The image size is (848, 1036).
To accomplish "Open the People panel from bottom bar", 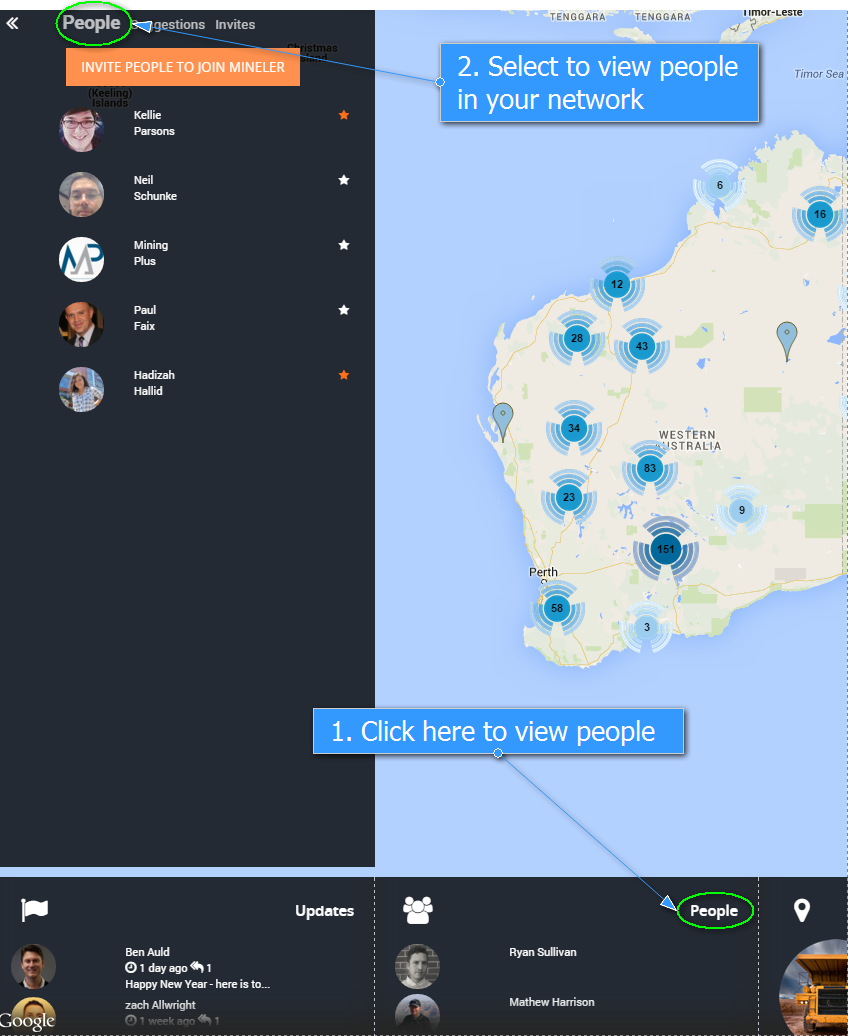I will point(714,911).
